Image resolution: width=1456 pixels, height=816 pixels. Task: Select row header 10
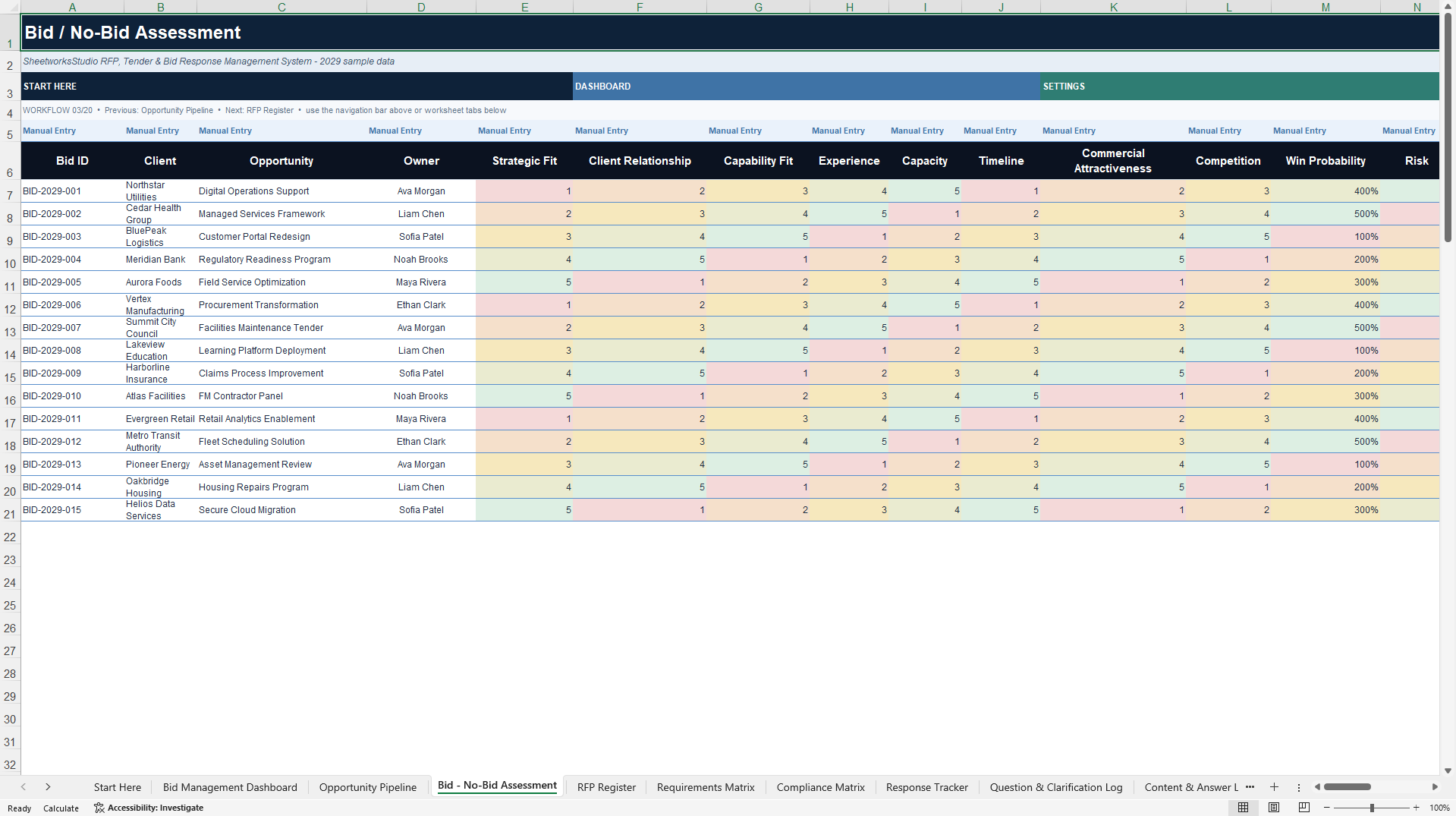pos(10,260)
